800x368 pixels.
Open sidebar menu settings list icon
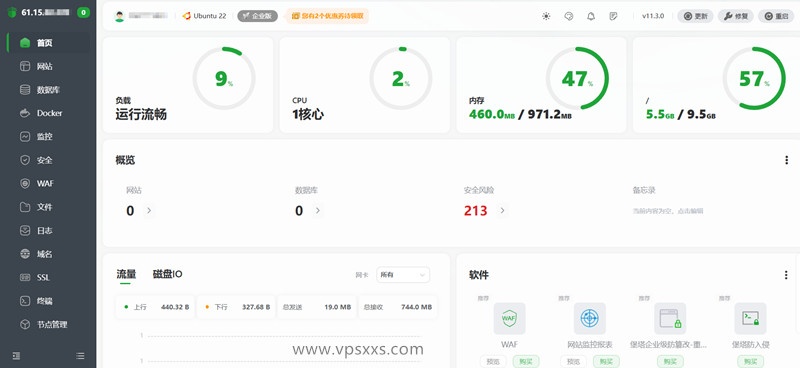point(80,356)
